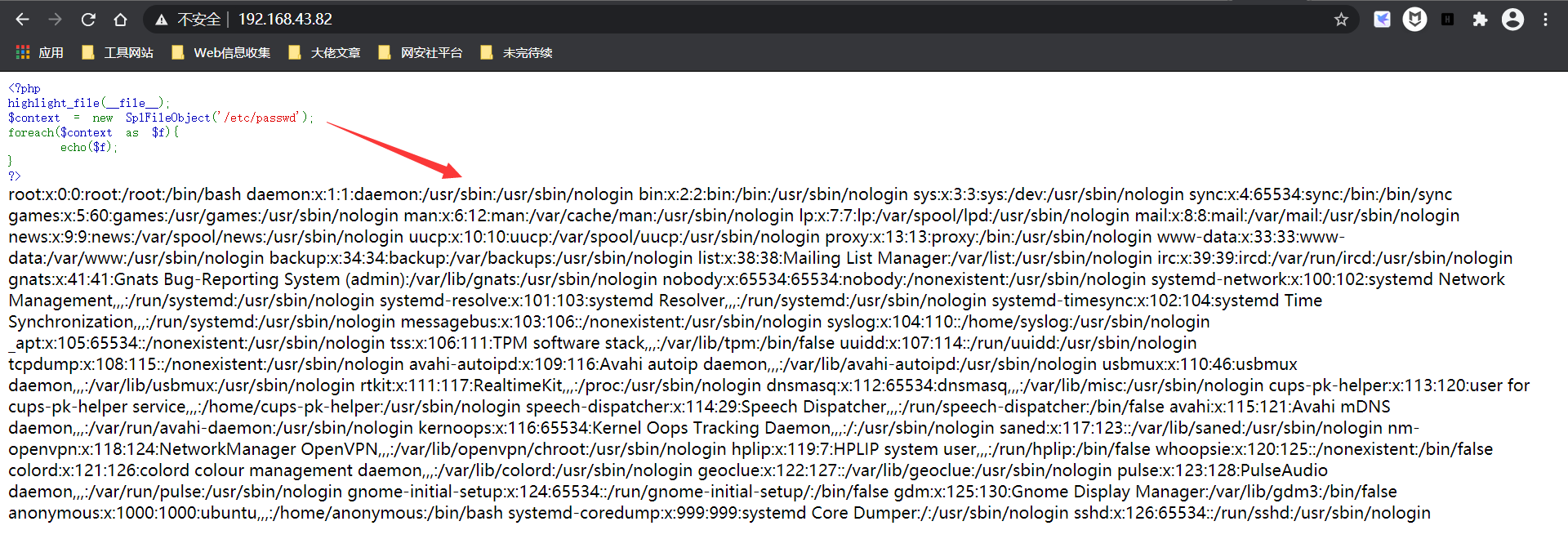Bookmark this page with the star
The width and height of the screenshot is (1568, 548).
tap(1341, 20)
